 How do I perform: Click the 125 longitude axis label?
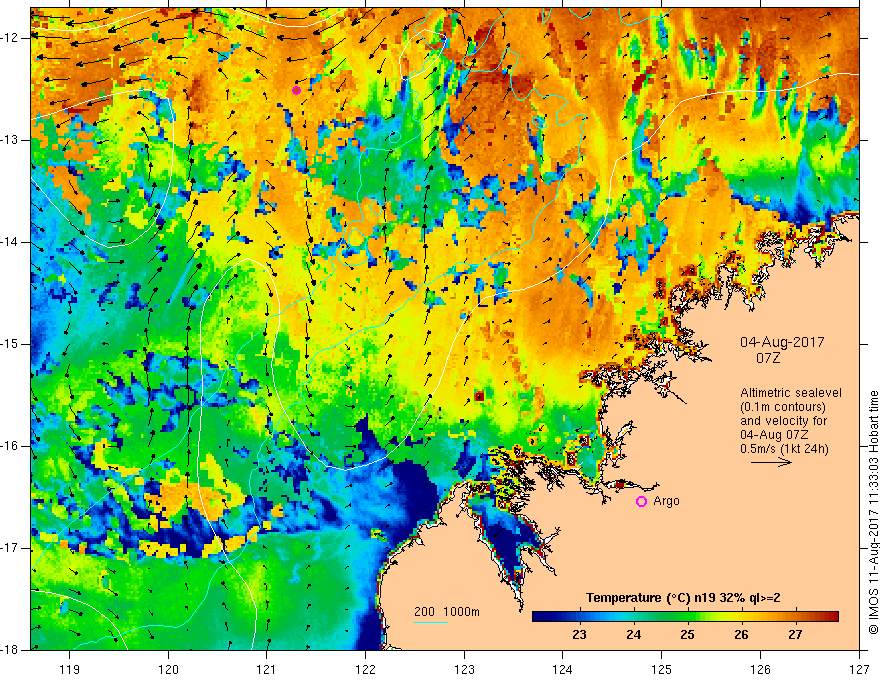point(662,669)
